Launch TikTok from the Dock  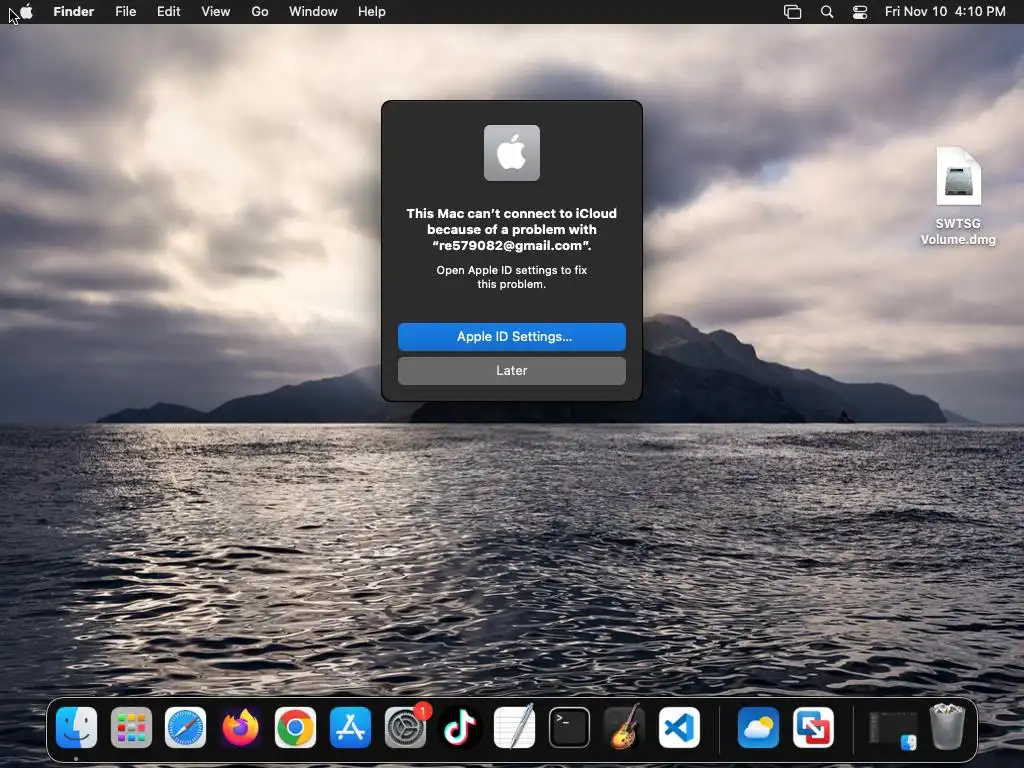[x=460, y=727]
